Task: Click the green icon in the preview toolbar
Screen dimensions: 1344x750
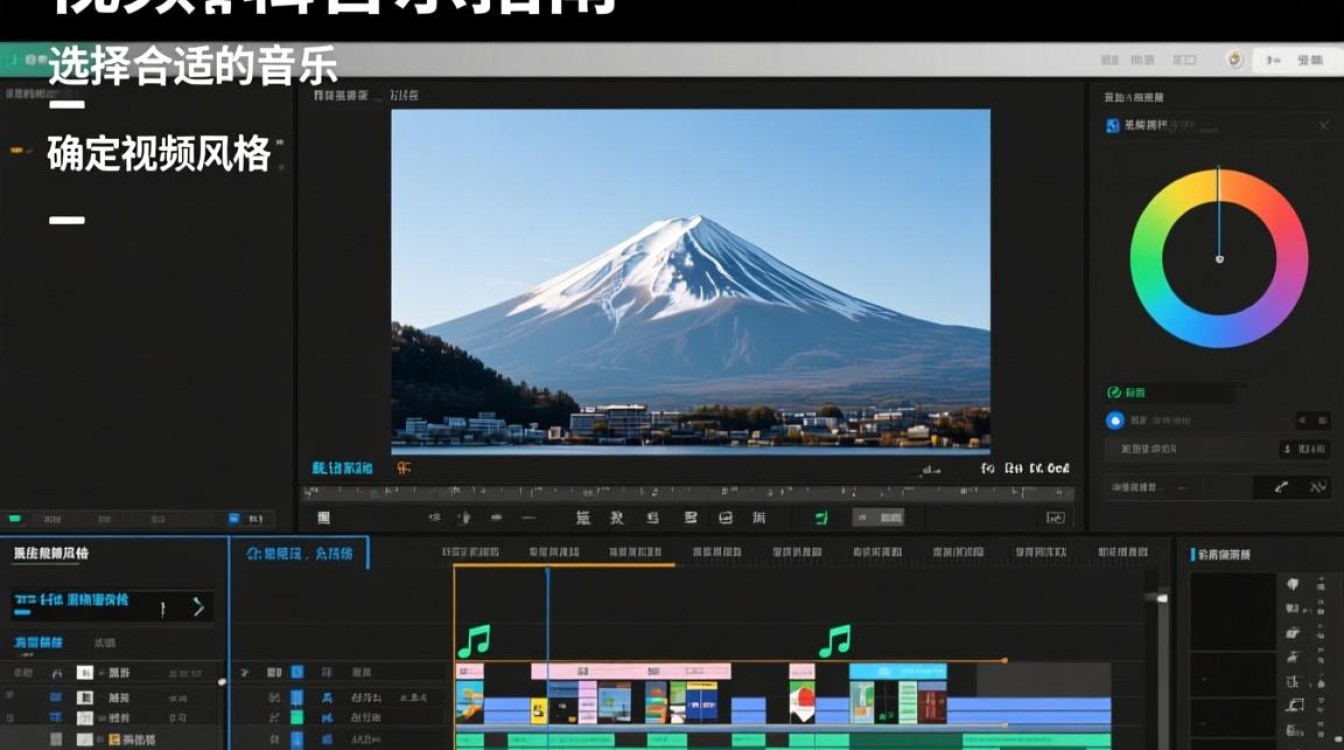Action: click(x=821, y=517)
